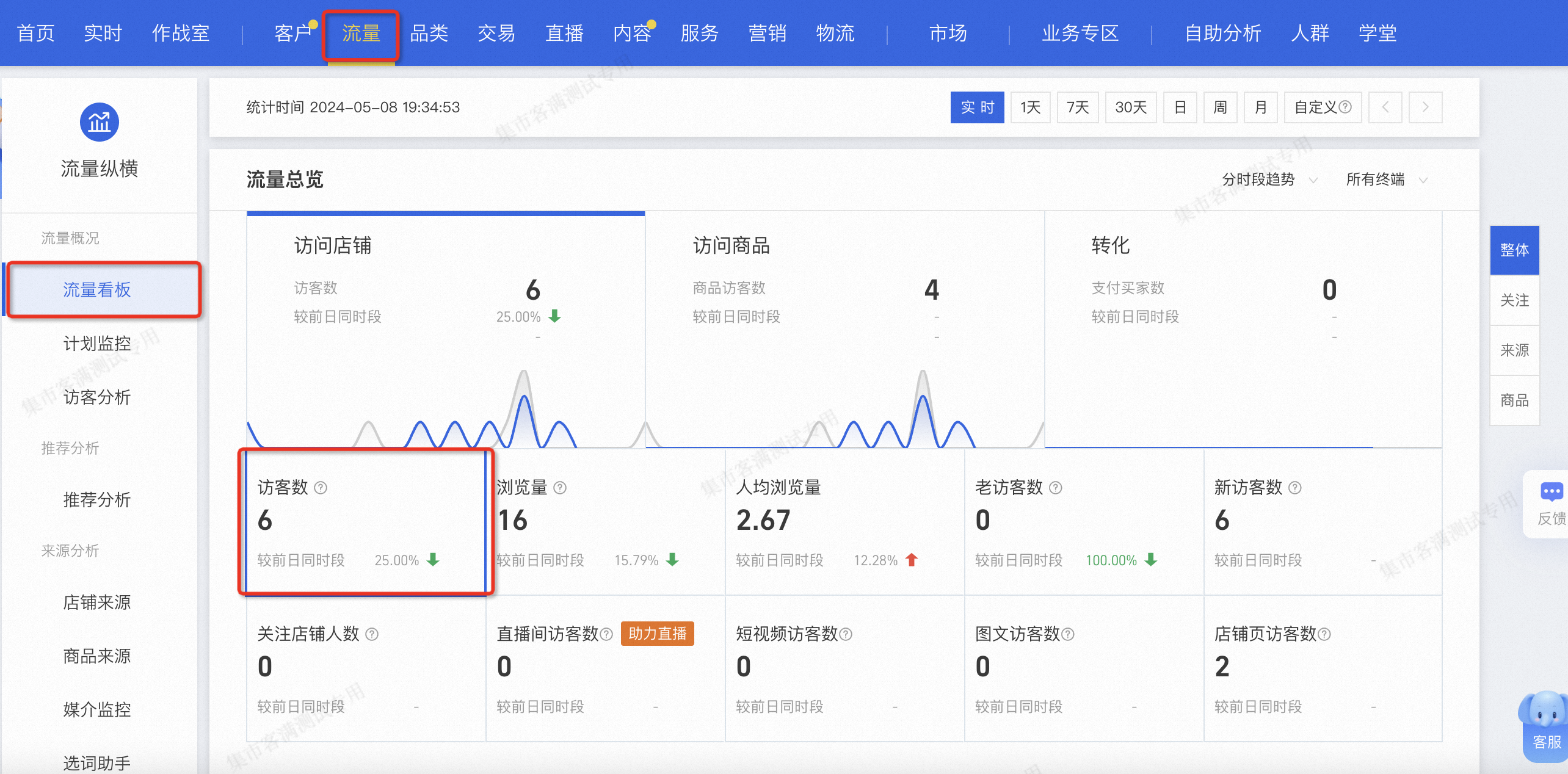
Task: Select the 访问店铺 overview card
Action: tap(446, 330)
